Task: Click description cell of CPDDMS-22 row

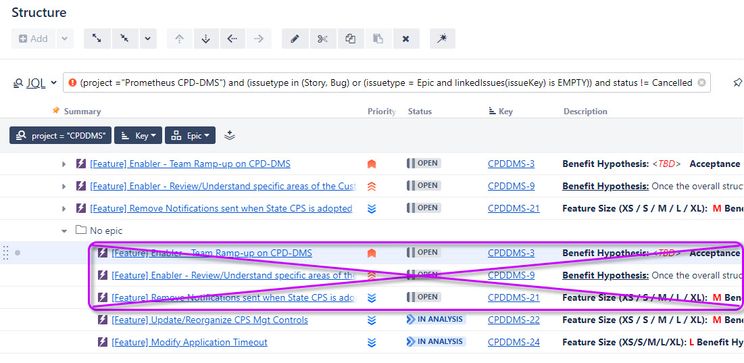Action: pos(653,320)
